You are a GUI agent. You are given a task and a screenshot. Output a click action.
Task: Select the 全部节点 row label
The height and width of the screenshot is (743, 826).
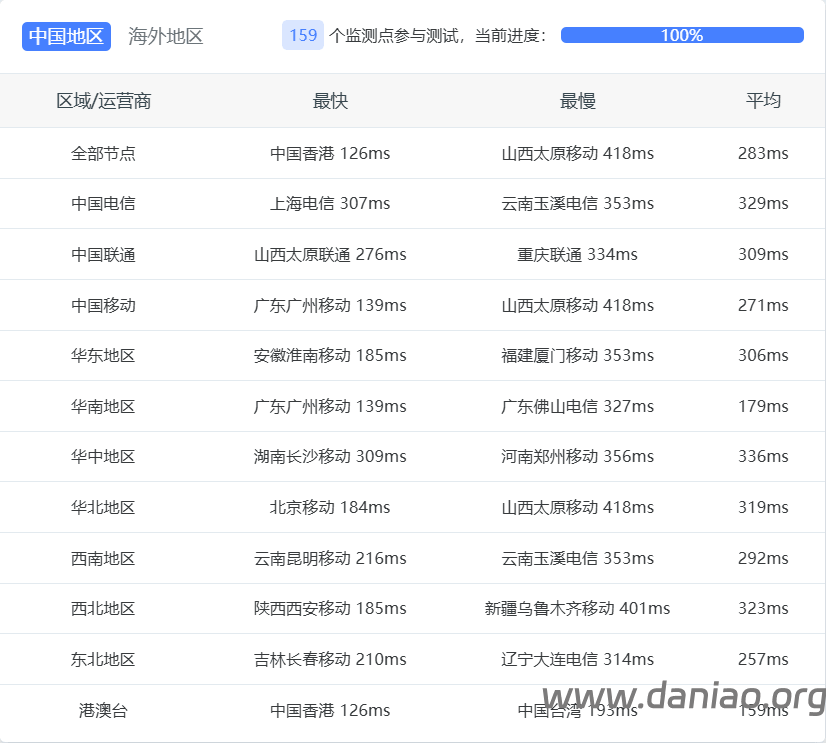pyautogui.click(x=103, y=153)
